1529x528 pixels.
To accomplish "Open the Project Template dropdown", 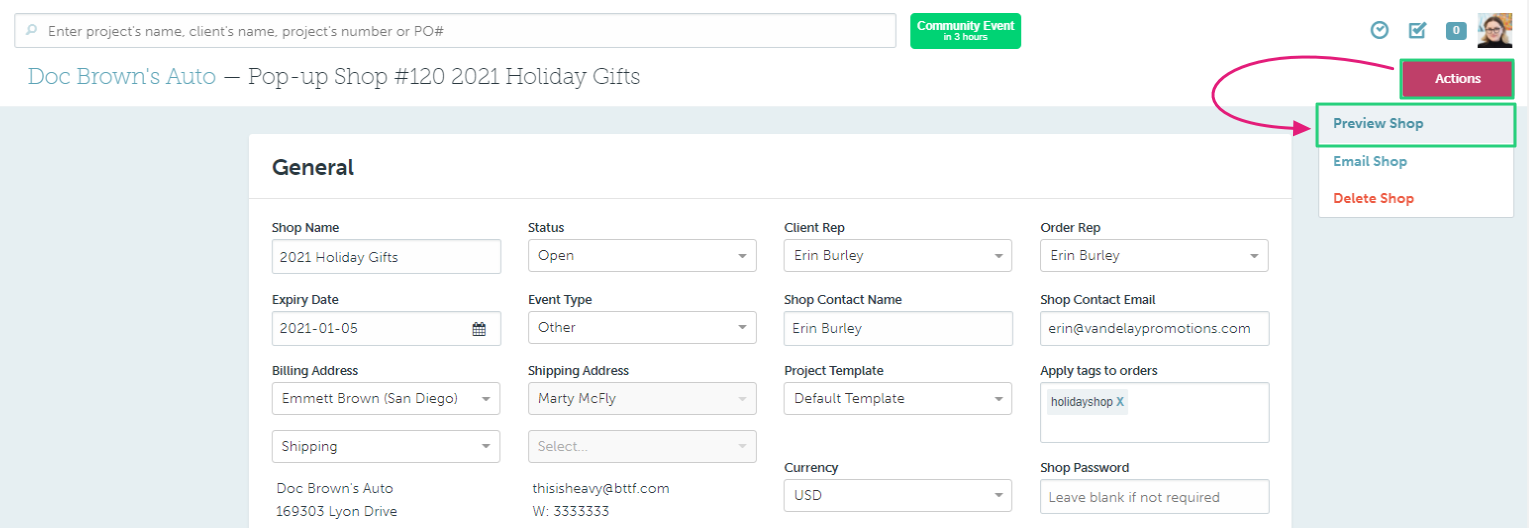I will [x=898, y=399].
